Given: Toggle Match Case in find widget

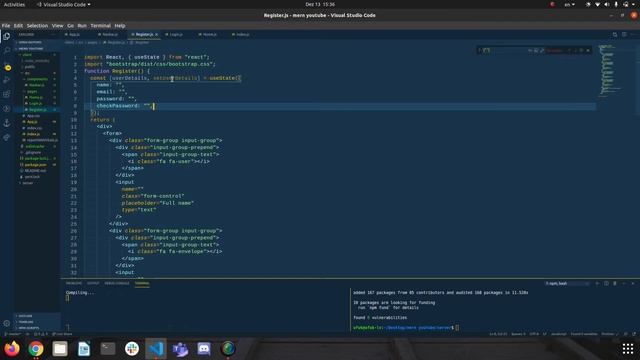Looking at the screenshot, I should (x=530, y=51).
